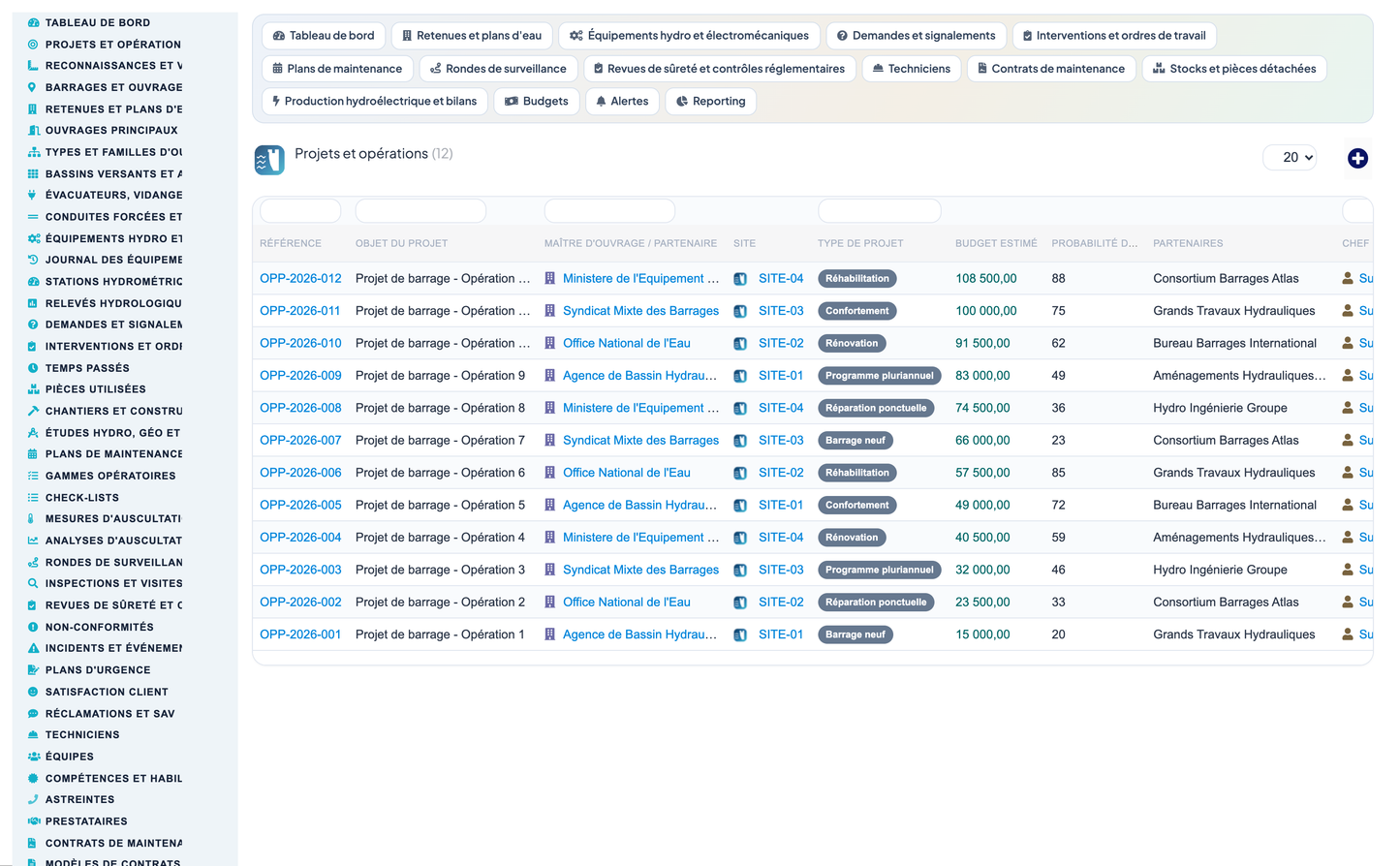This screenshot has width=1400, height=866.
Task: Open the Reporting tab
Action: point(710,102)
